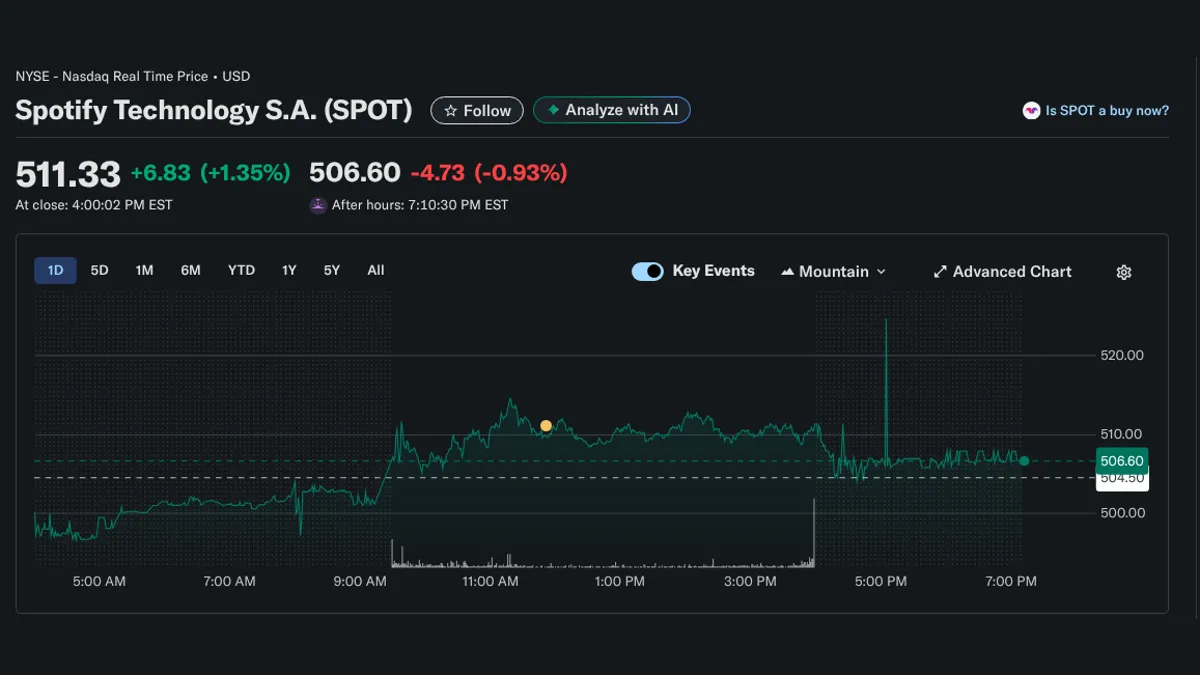Image resolution: width=1200 pixels, height=675 pixels.
Task: Click the after-hours moon icon
Action: 318,205
